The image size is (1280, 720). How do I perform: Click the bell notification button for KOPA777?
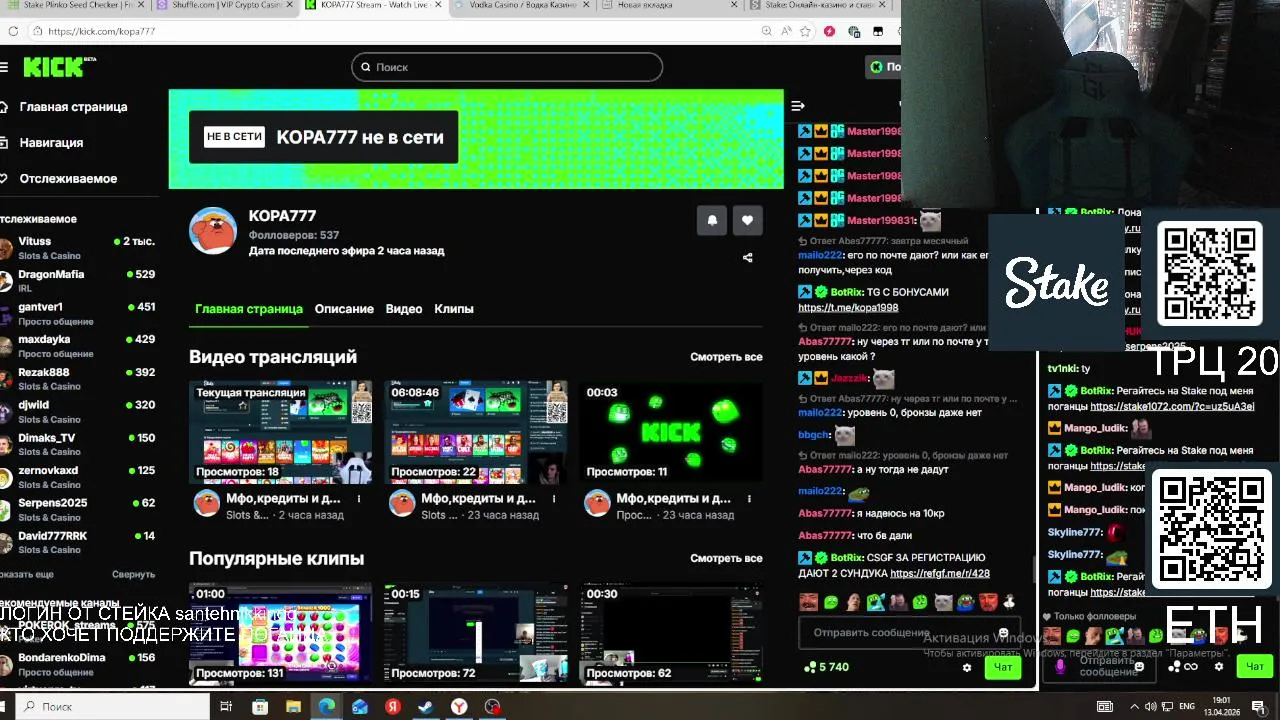712,221
